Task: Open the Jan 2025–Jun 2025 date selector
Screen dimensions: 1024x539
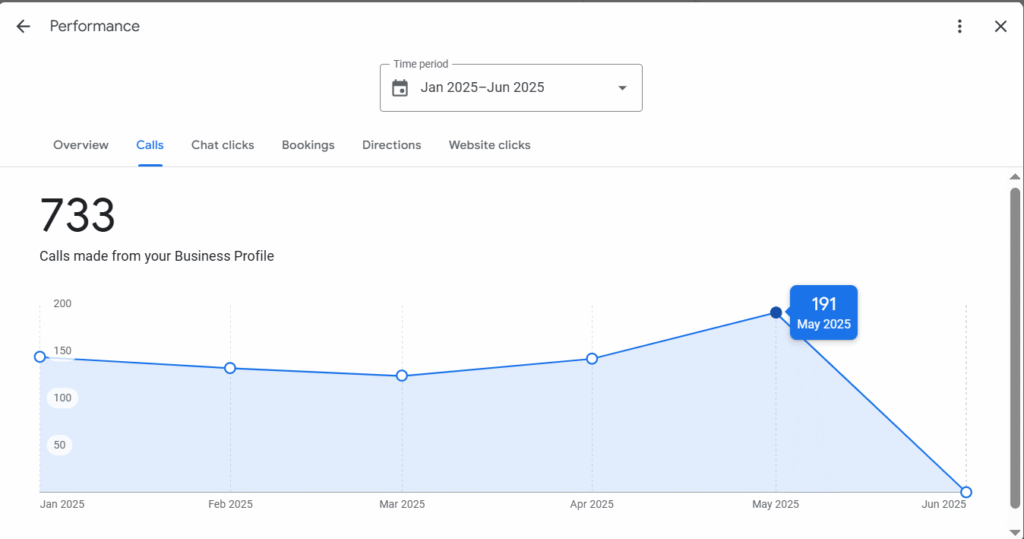Action: point(511,88)
